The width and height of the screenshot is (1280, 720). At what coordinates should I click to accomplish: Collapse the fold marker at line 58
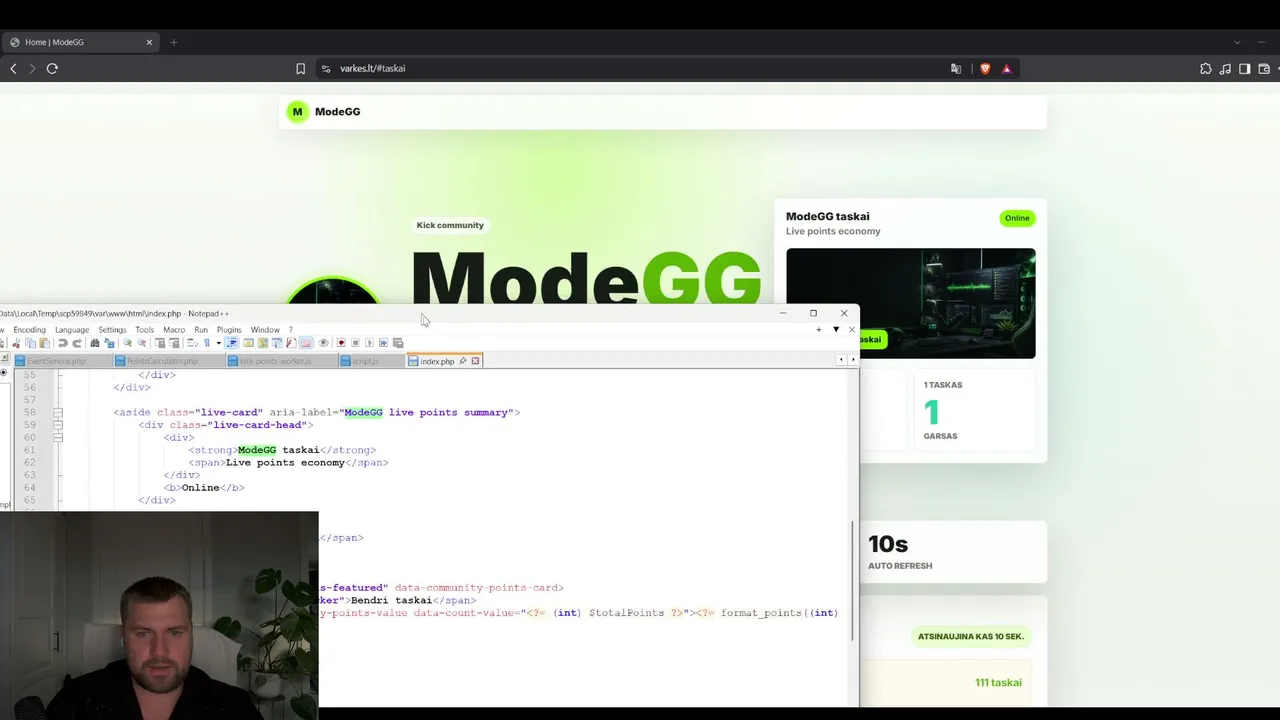(58, 412)
